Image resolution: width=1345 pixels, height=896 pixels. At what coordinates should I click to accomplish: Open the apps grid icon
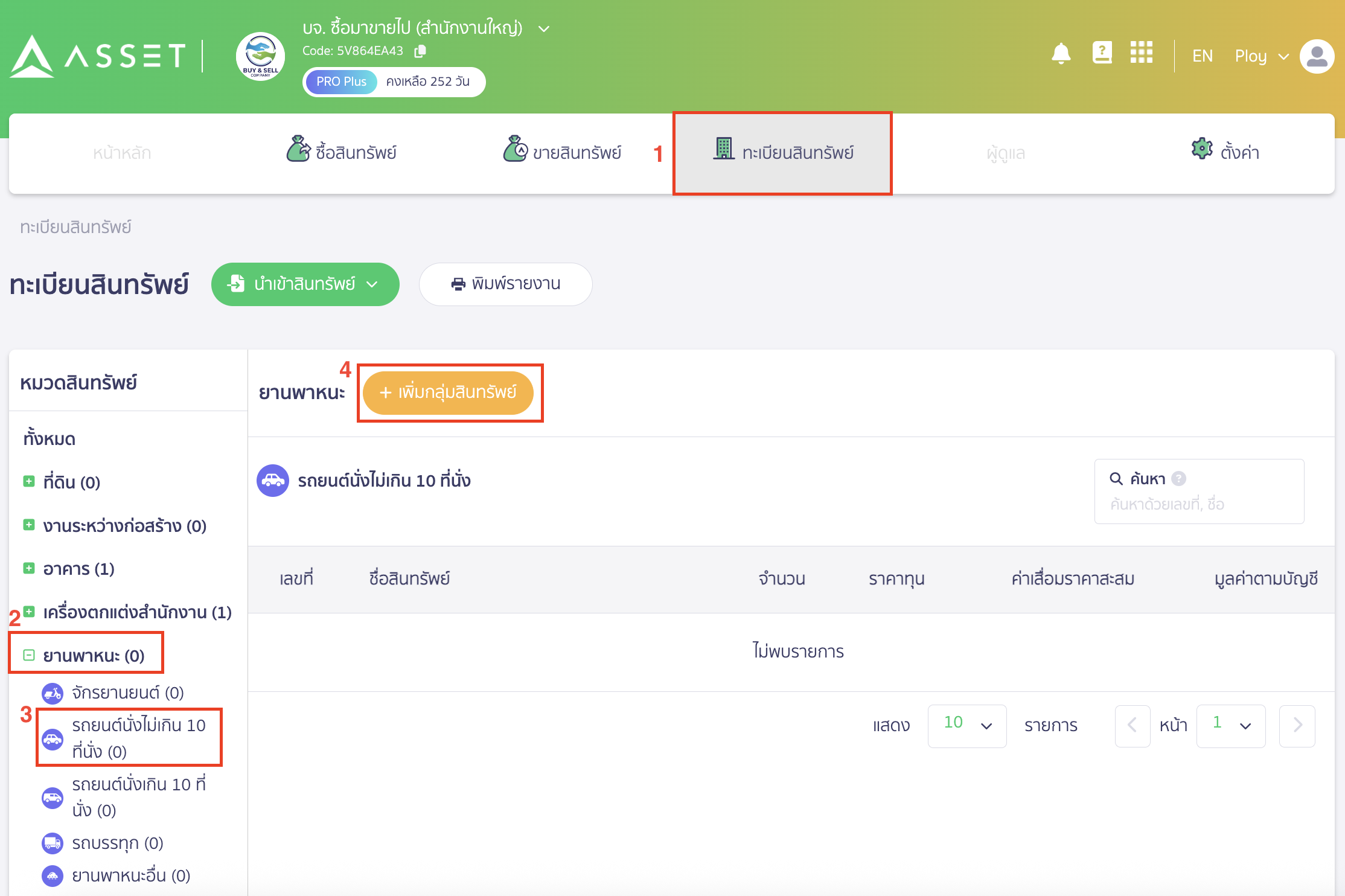[1141, 53]
